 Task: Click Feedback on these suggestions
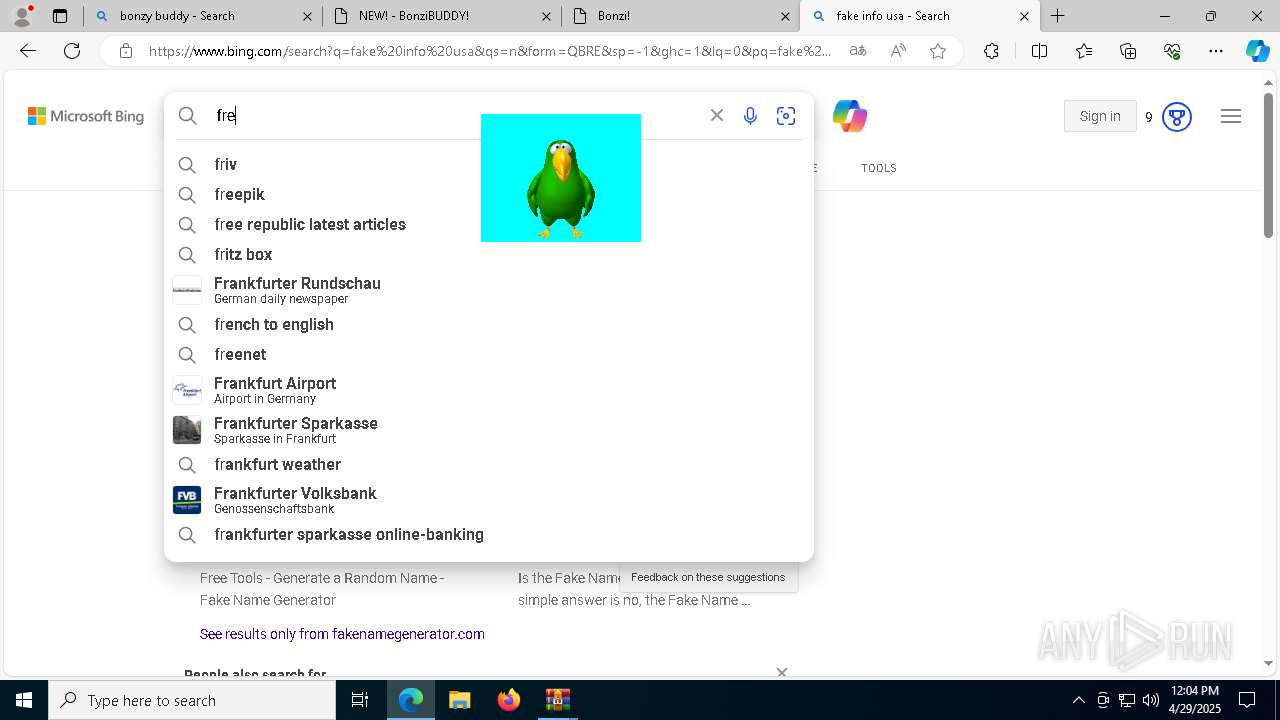click(708, 577)
